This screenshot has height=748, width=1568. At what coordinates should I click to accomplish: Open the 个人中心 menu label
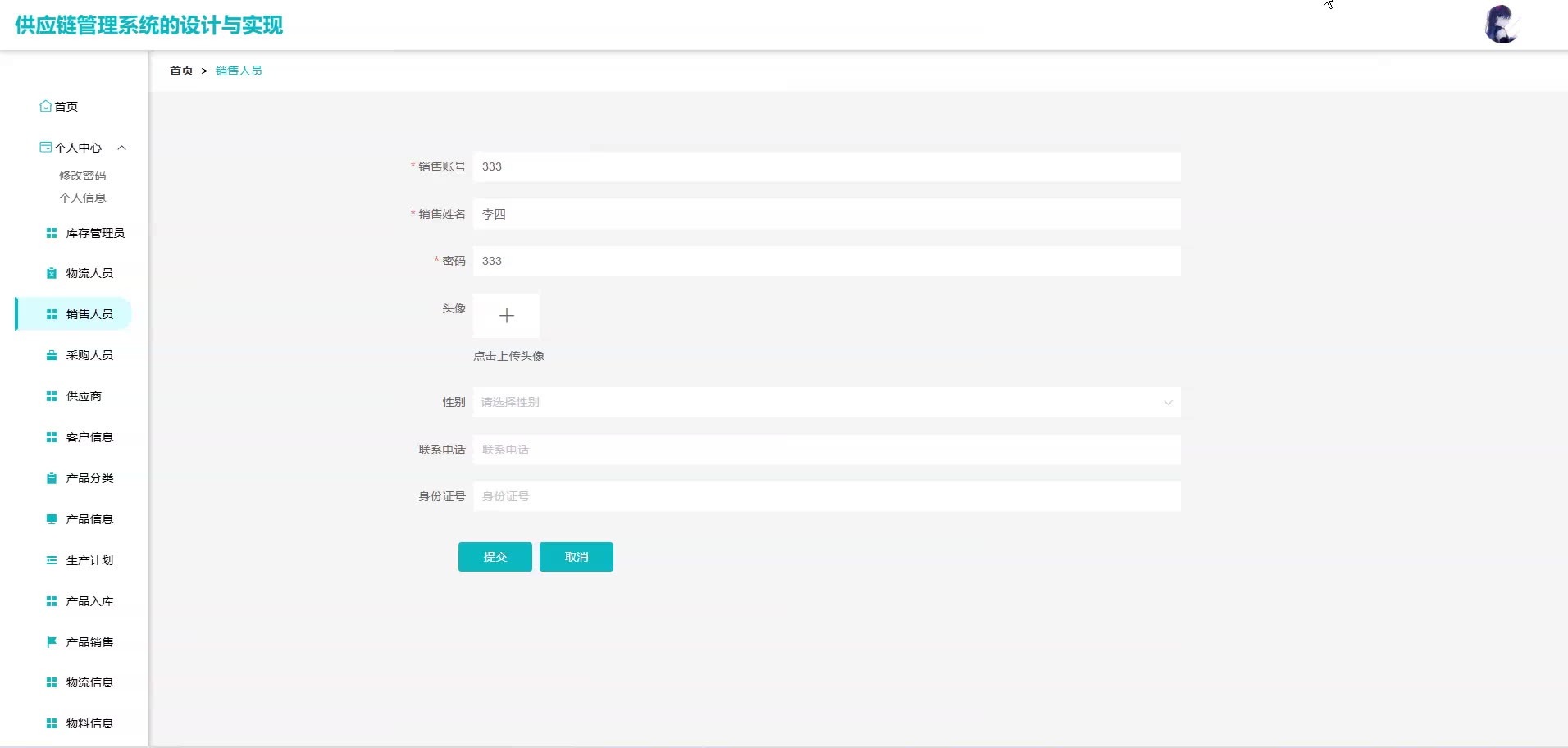[x=78, y=148]
